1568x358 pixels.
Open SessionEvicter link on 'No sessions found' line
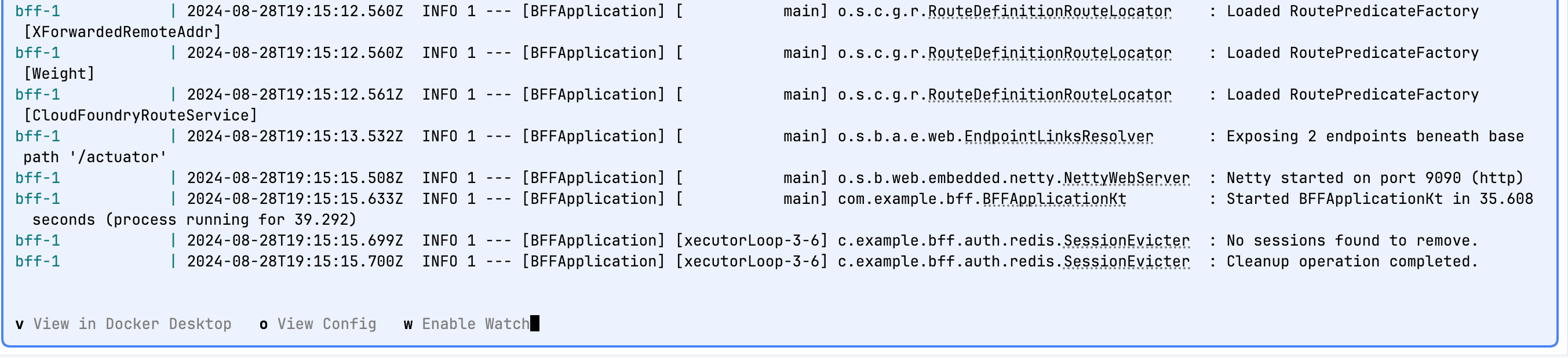click(1126, 241)
